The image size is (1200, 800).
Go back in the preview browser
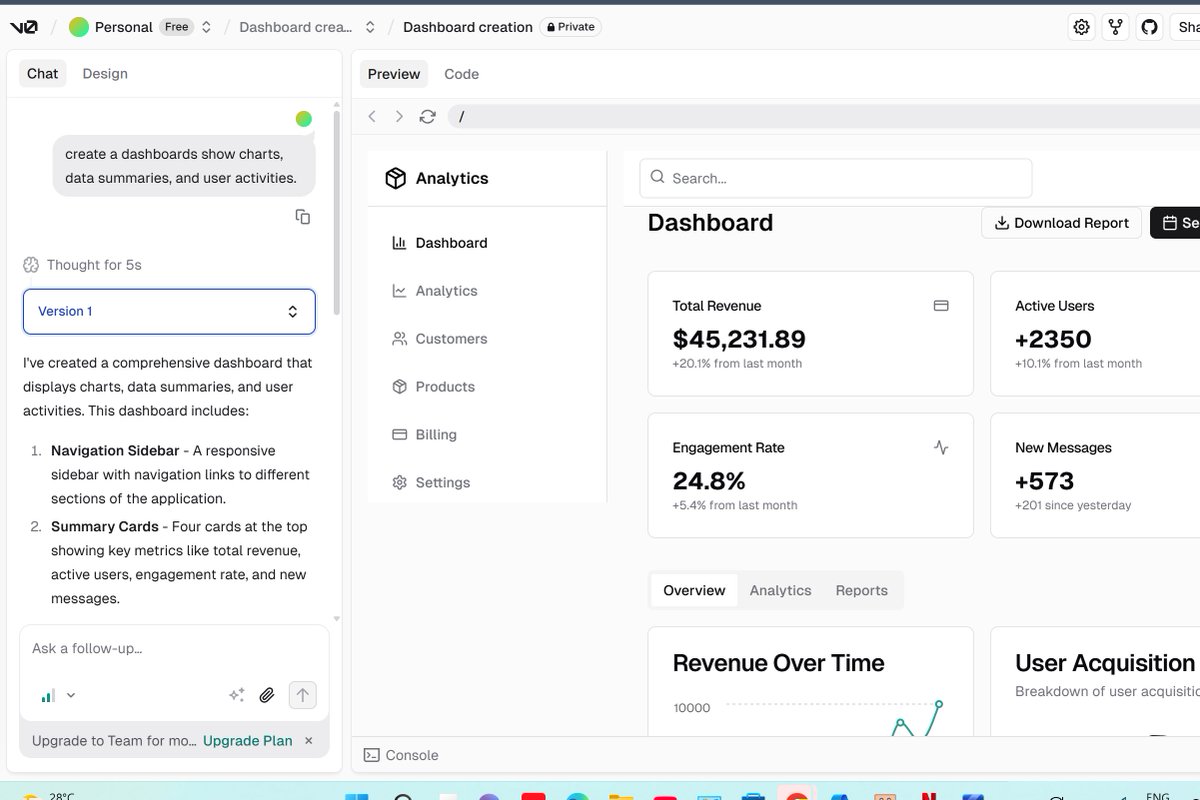(x=372, y=117)
